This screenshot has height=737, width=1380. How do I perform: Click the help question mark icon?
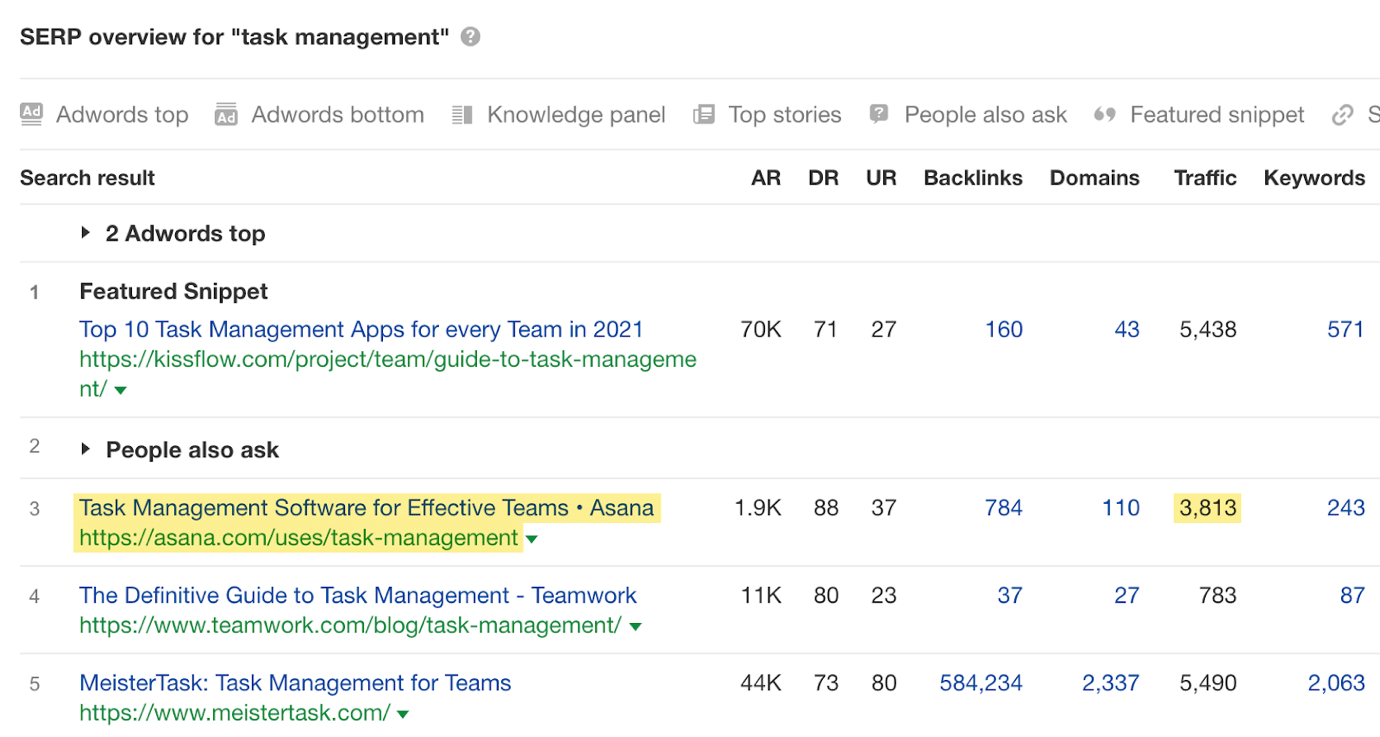click(470, 37)
